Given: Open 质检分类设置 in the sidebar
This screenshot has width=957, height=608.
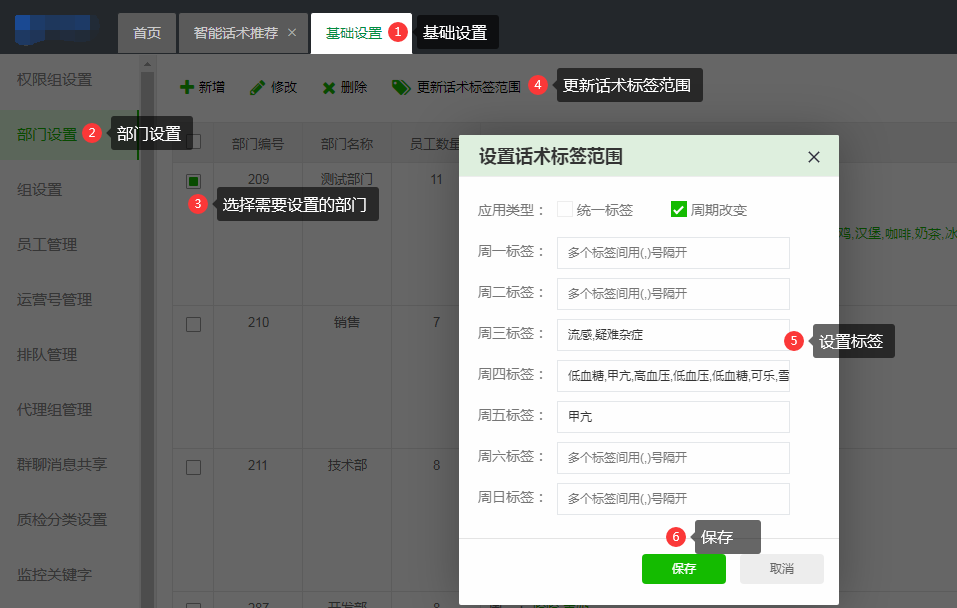Looking at the screenshot, I should tap(61, 520).
